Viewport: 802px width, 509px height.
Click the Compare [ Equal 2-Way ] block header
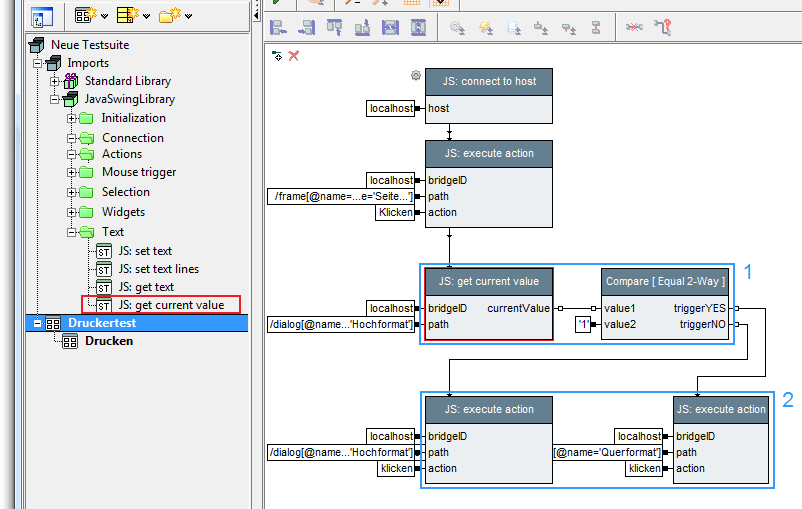tap(665, 280)
